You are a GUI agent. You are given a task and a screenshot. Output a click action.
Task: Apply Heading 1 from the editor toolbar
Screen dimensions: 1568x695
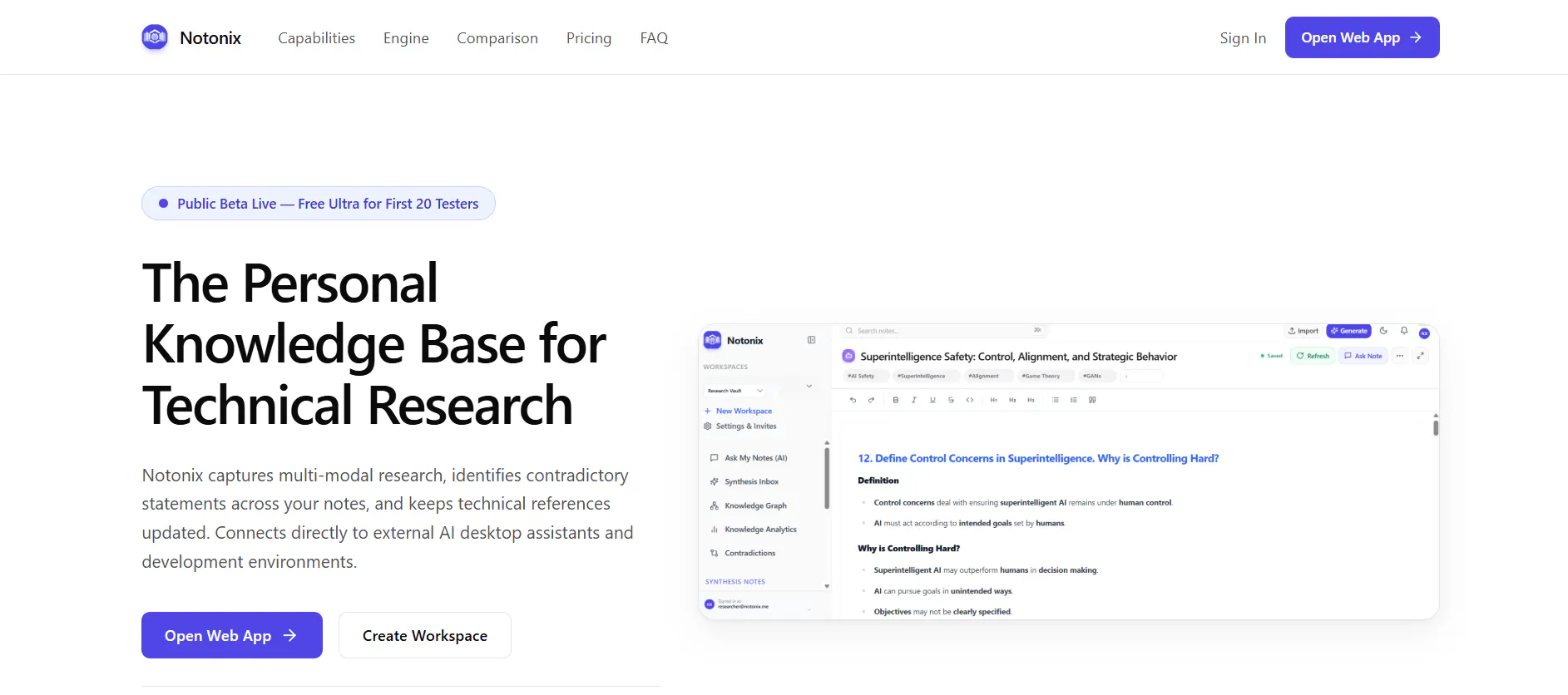click(994, 400)
